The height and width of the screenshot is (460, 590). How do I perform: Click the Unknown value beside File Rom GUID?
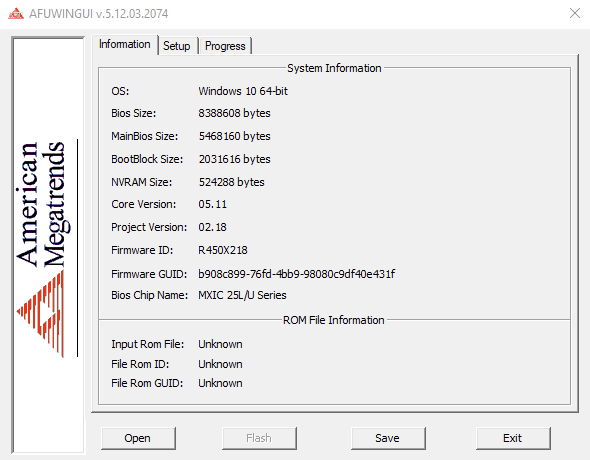[220, 383]
